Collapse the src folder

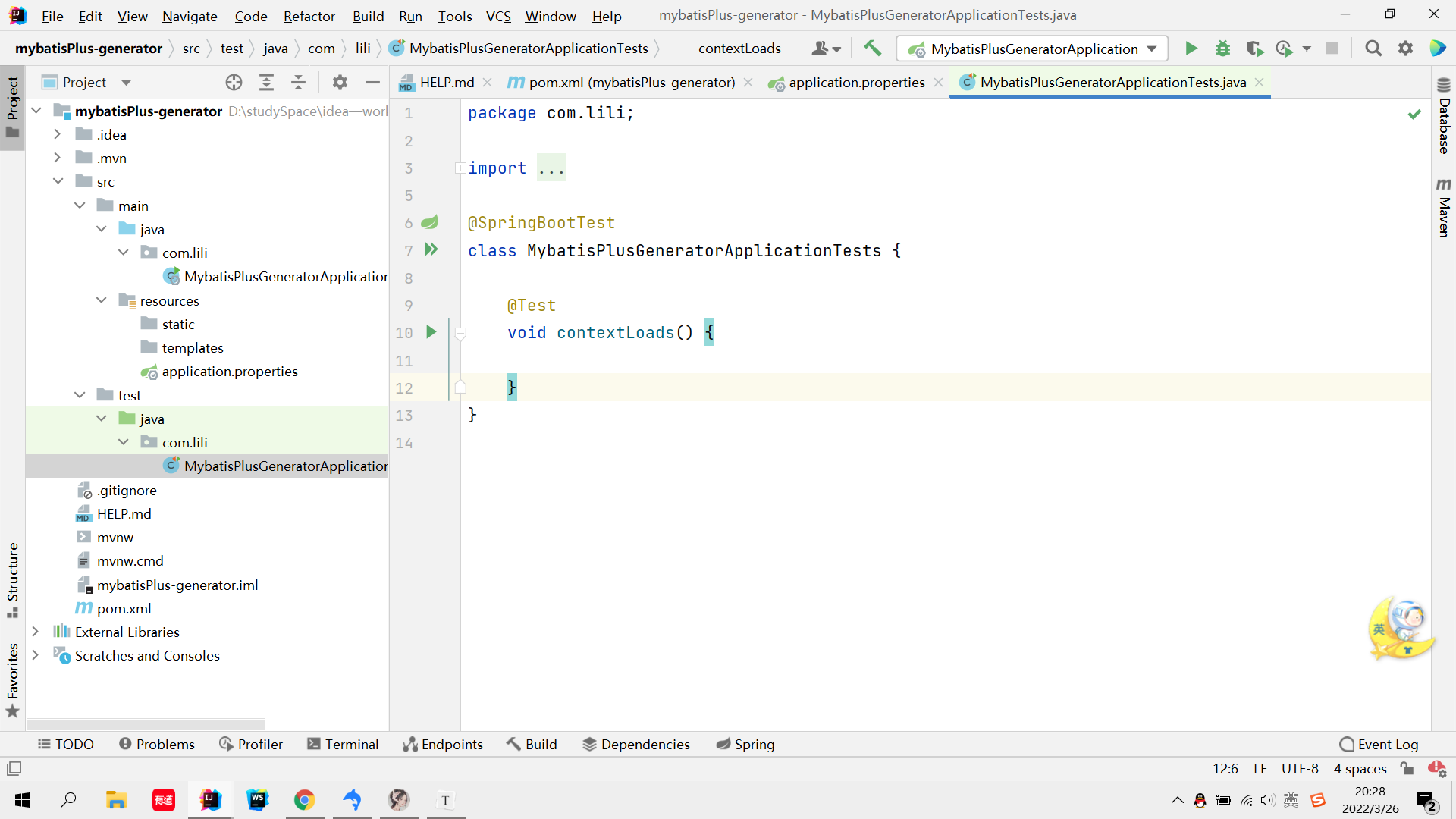pyautogui.click(x=58, y=181)
